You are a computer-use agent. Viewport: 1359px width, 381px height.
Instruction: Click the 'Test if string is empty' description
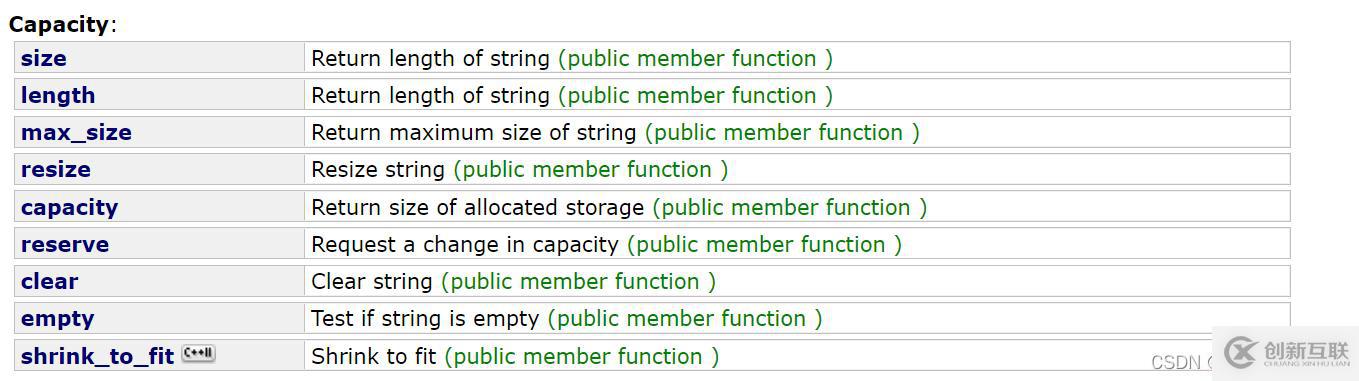(425, 319)
